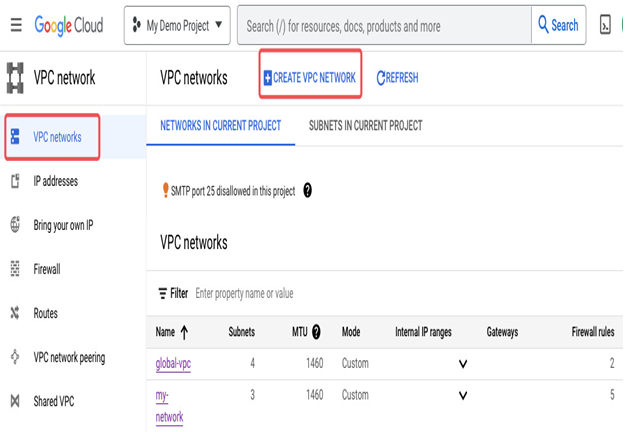
Task: Open the global-vpc network link
Action: (173, 363)
